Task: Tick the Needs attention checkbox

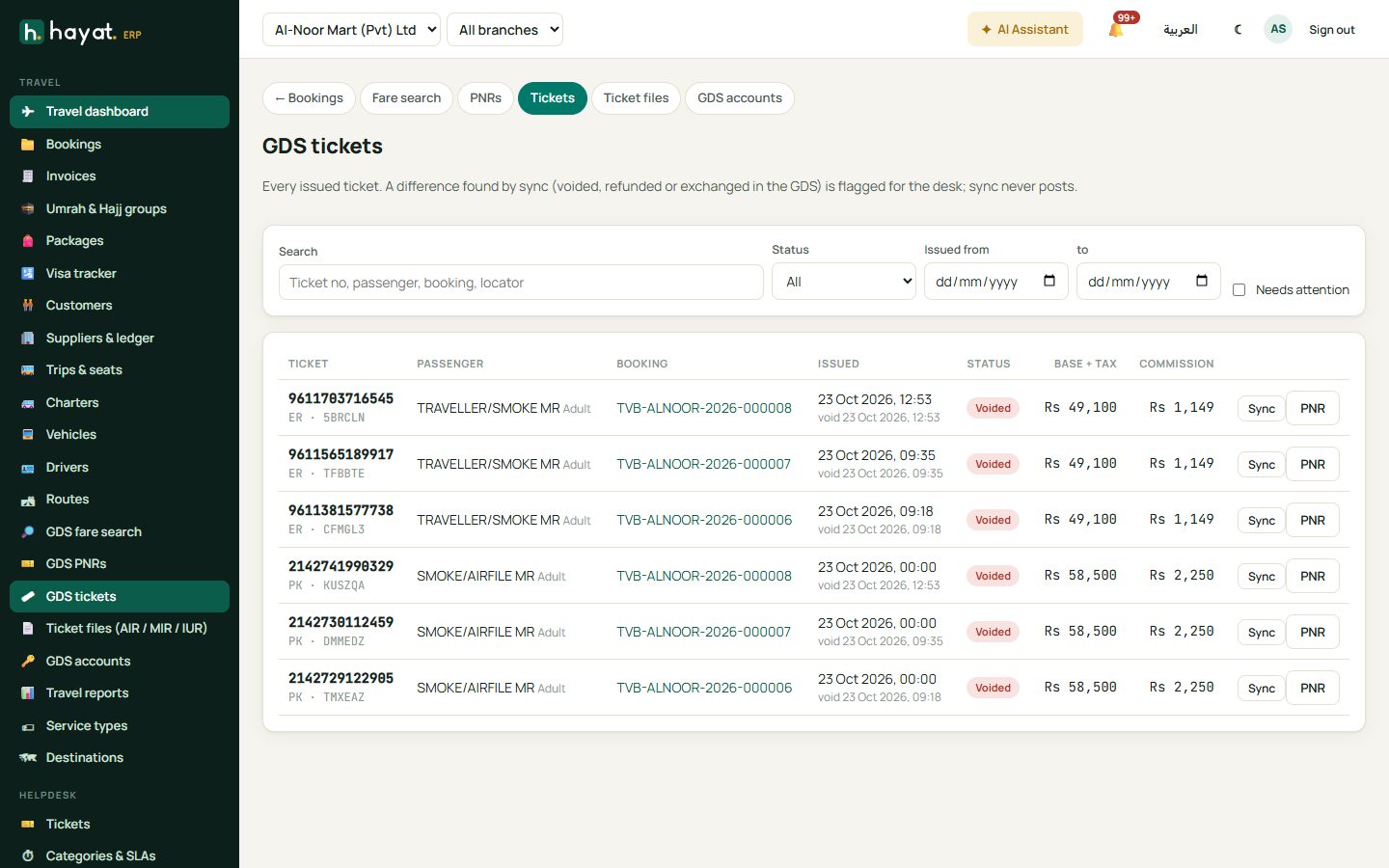Action: [1239, 289]
